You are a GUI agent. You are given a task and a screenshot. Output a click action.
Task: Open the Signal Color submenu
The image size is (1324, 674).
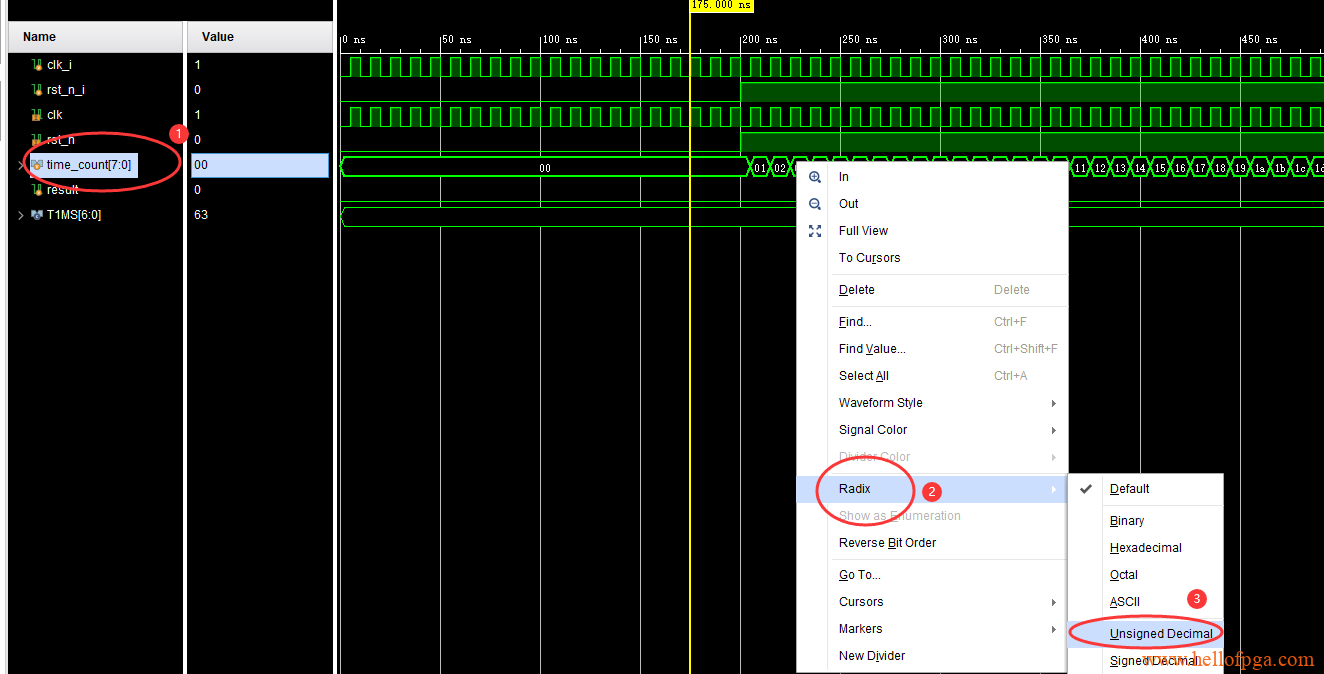pyautogui.click(x=872, y=430)
